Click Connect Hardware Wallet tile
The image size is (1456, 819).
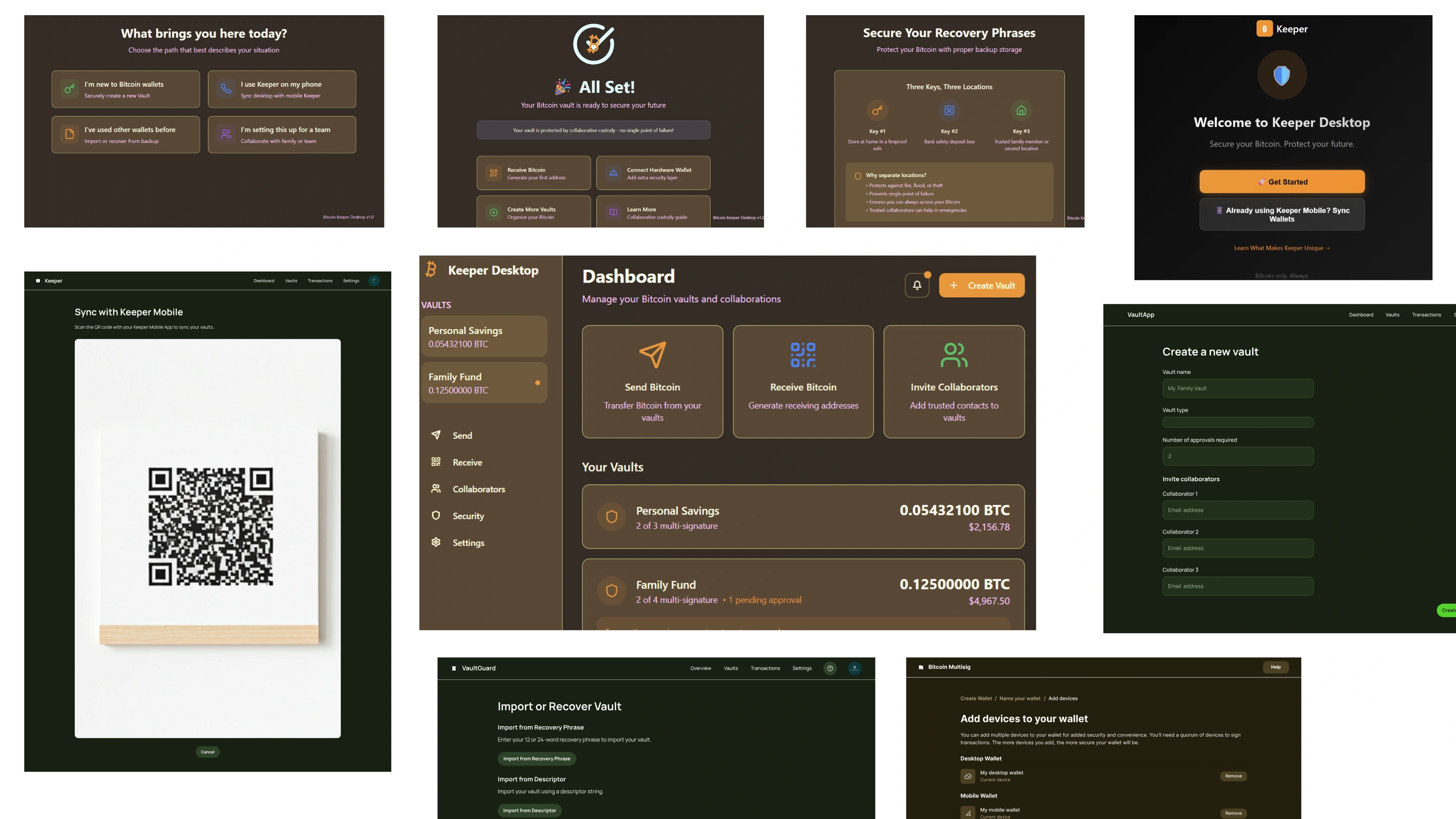[x=653, y=173]
